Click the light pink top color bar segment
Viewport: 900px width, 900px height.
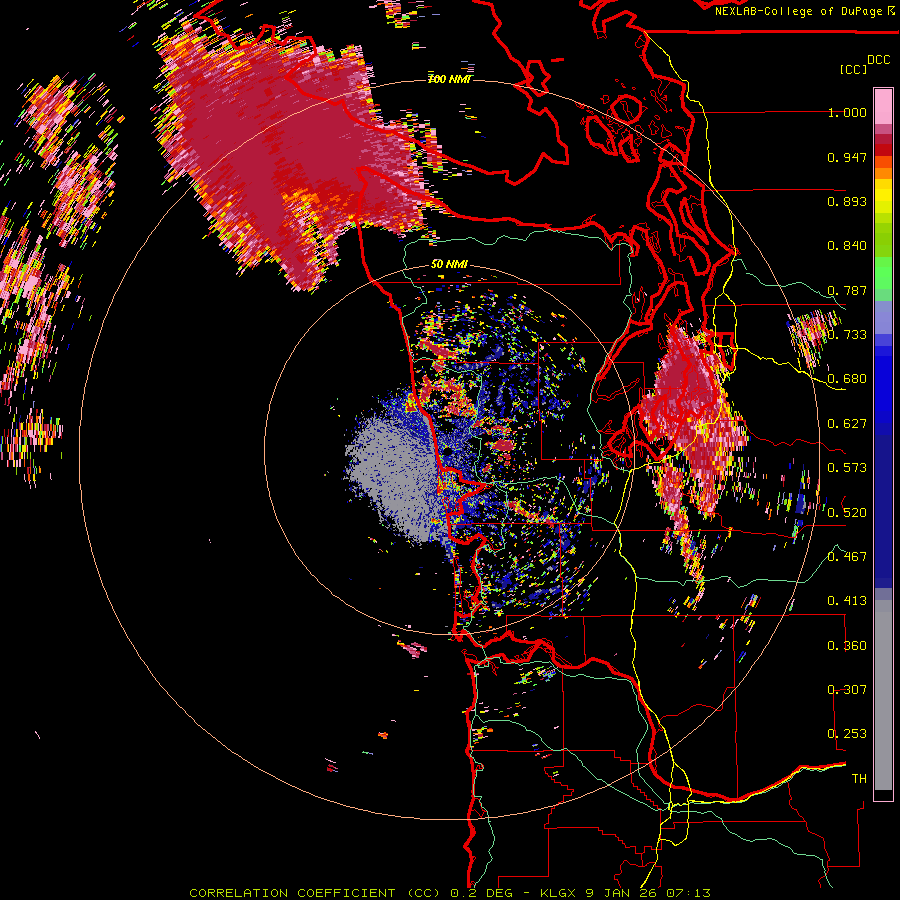click(x=883, y=106)
